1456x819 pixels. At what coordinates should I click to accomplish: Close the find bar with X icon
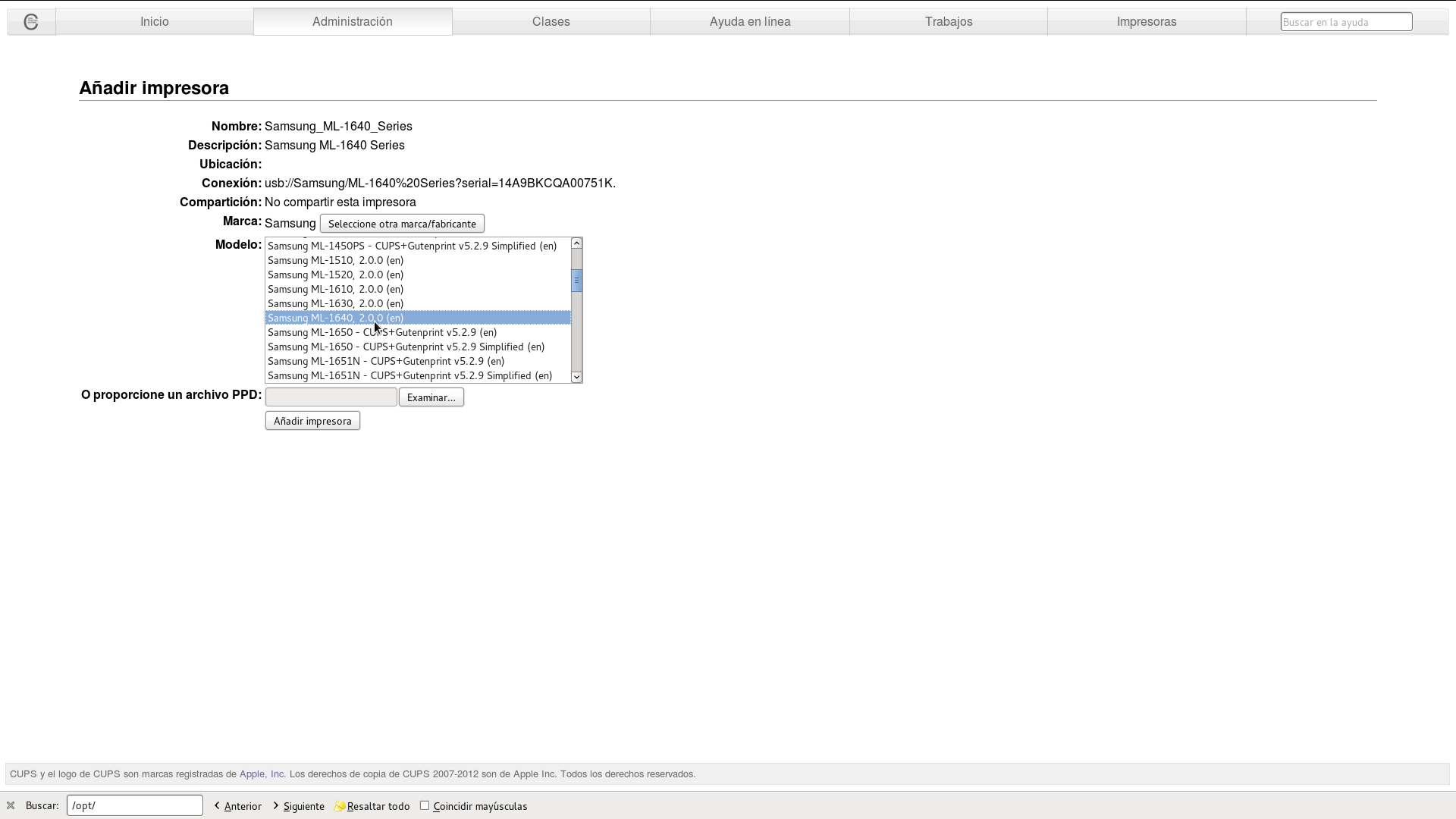coord(11,805)
